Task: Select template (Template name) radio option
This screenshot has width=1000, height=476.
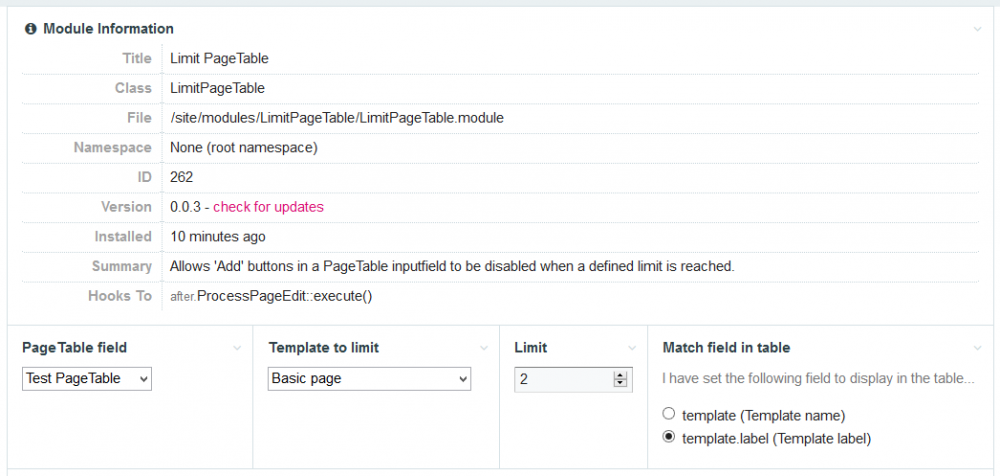Action: click(x=669, y=414)
